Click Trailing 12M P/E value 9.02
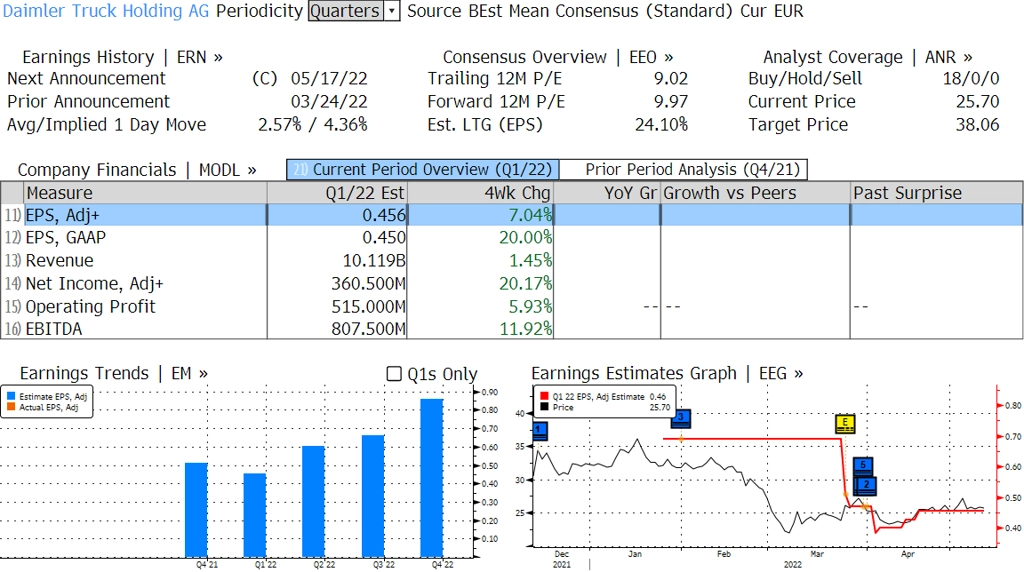Viewport: 1024px width, 572px height. point(671,79)
